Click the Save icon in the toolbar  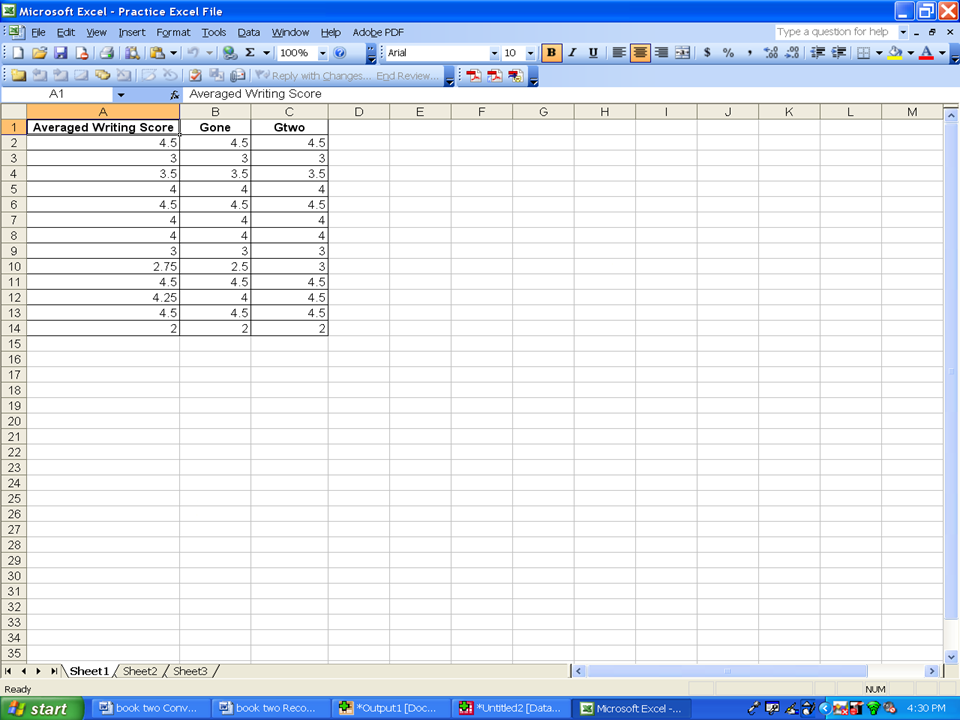click(60, 53)
